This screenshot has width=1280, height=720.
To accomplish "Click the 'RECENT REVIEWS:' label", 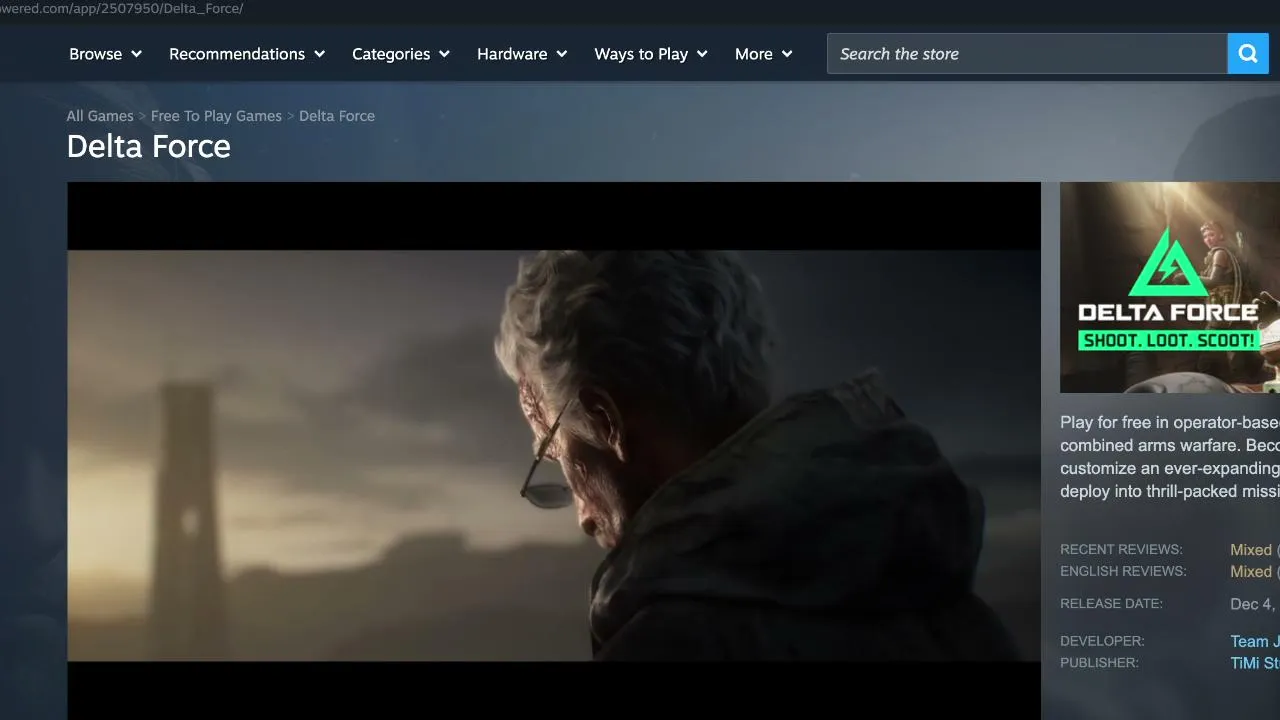I will 1121,550.
